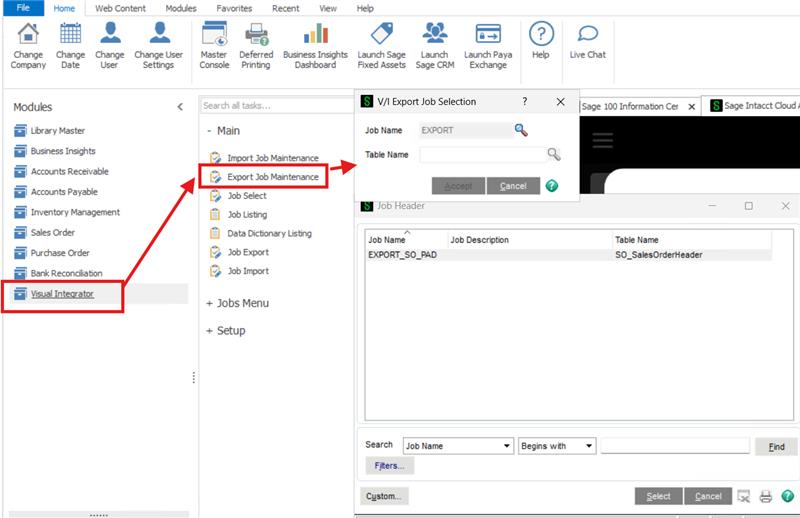
Task: Click the Find button
Action: (x=776, y=447)
